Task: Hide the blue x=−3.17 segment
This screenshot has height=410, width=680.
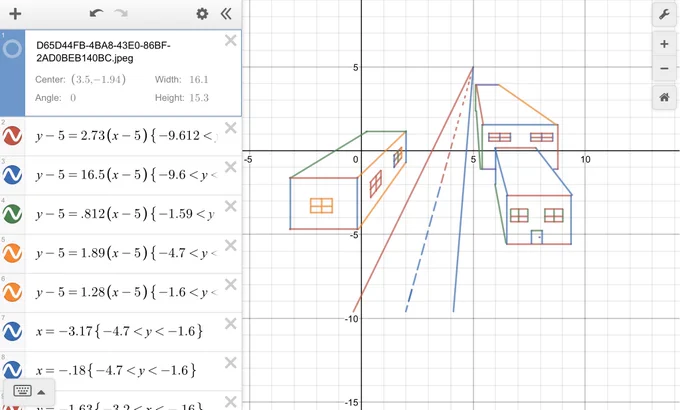Action: click(12, 331)
